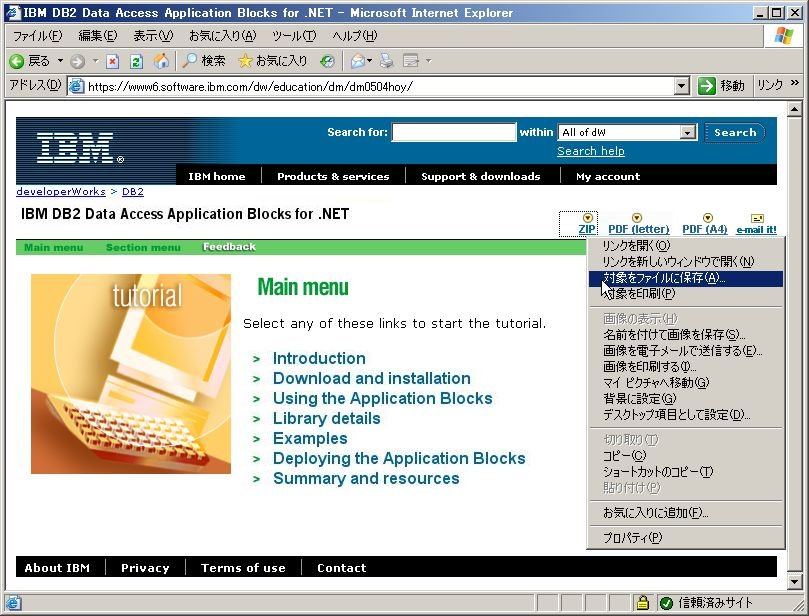
Task: Click the Terms of use footer link
Action: pyautogui.click(x=243, y=568)
